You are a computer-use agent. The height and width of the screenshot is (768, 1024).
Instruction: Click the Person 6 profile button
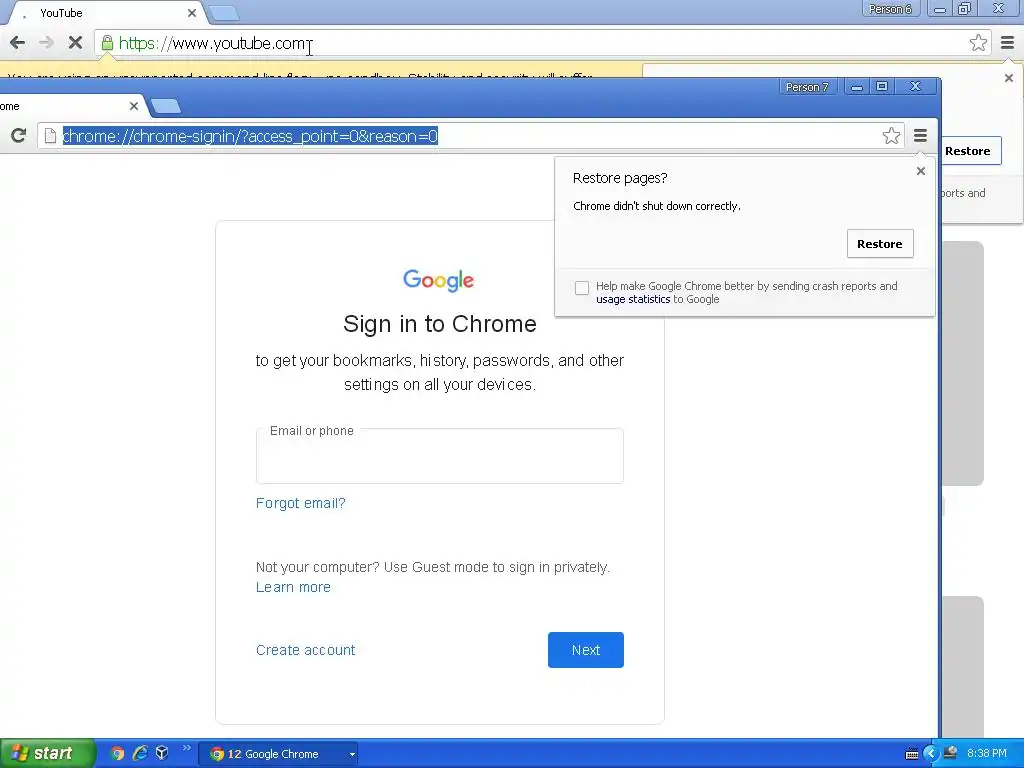[890, 9]
